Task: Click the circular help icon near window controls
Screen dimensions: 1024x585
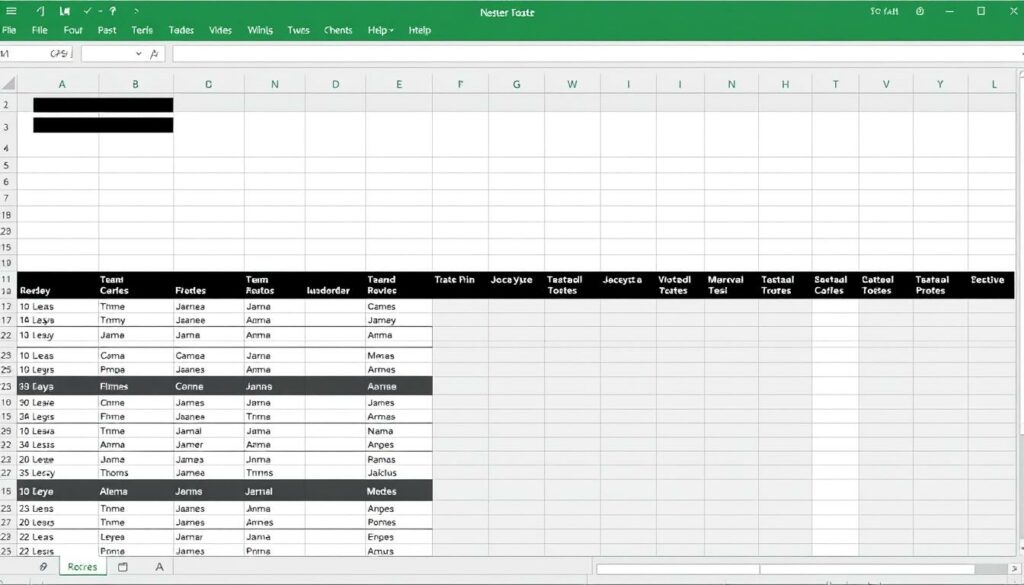Action: (x=920, y=11)
